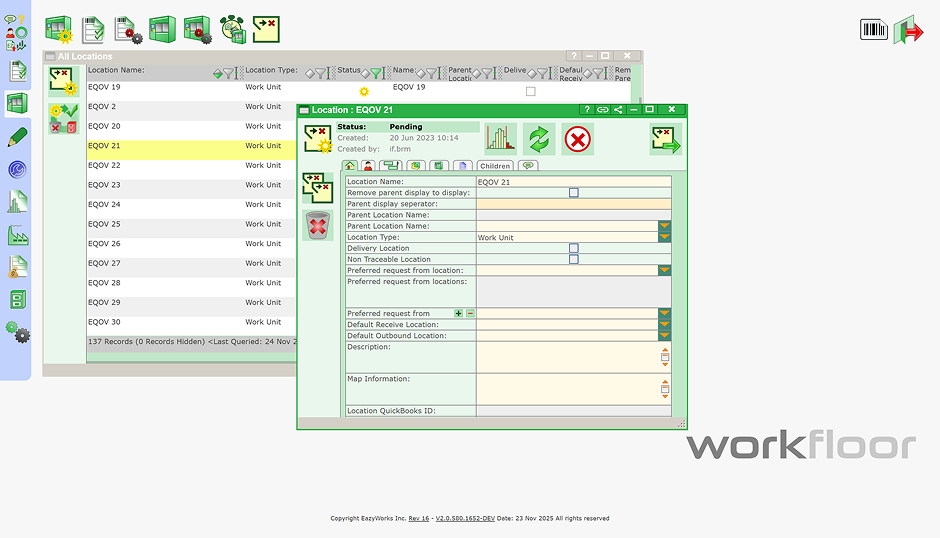Screen dimensions: 940x538
Task: Open the Preferred request from add/remove dropdown
Action: pos(664,313)
